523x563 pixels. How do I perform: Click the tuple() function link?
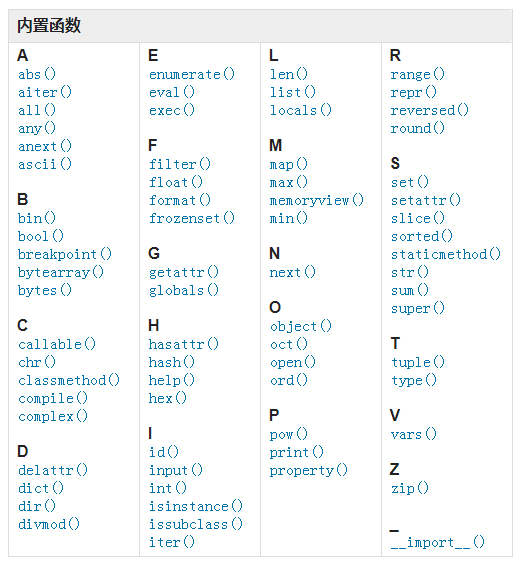[418, 362]
